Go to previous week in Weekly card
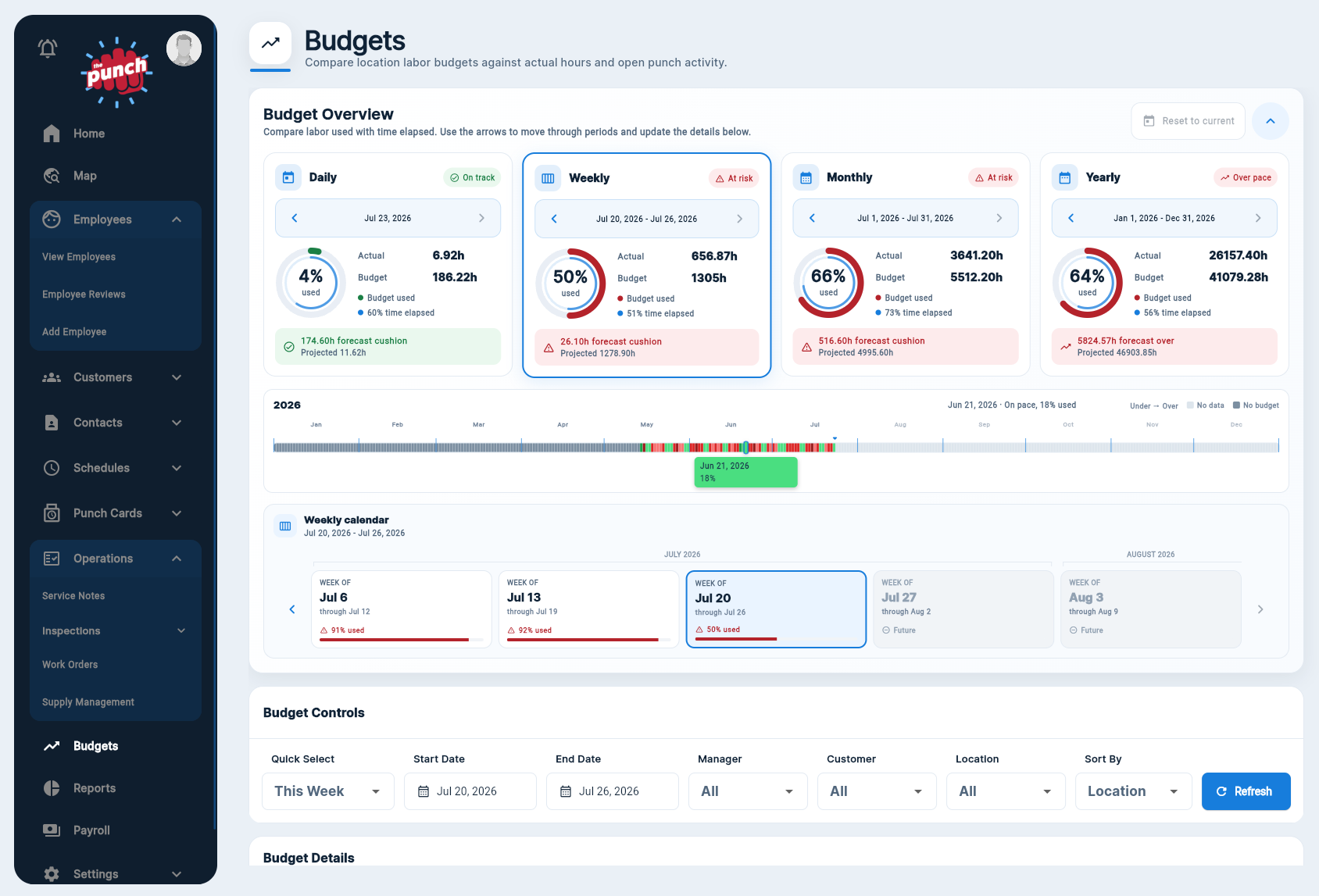This screenshot has height=896, width=1319. pos(554,219)
